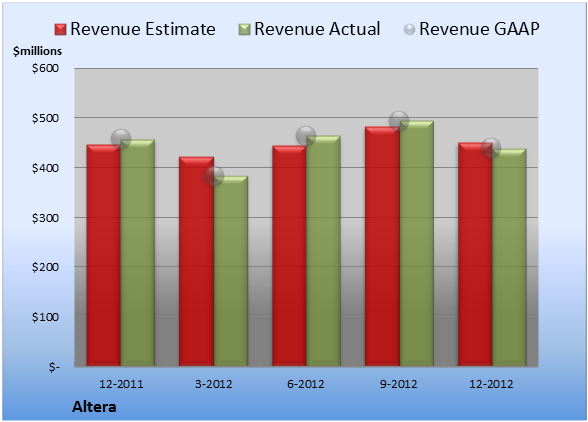Click the 9-2012 green actual bar

[417, 243]
